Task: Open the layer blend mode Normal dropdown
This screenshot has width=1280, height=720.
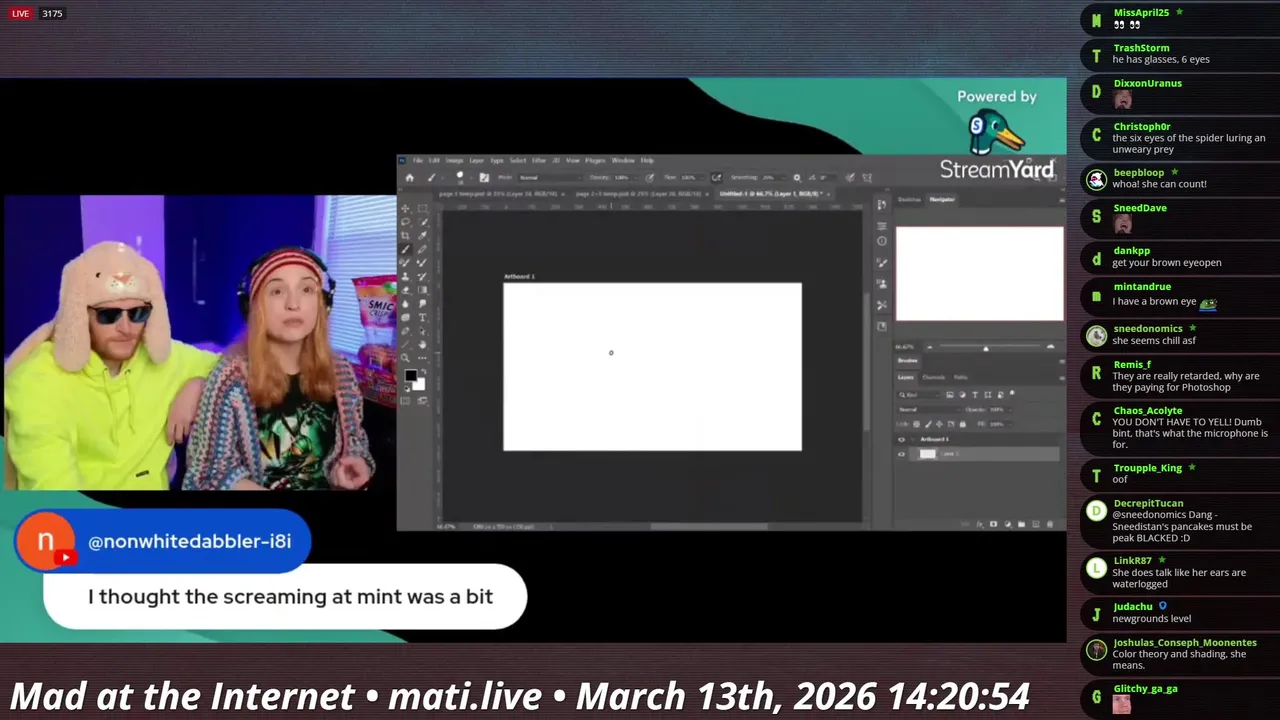Action: coord(929,410)
